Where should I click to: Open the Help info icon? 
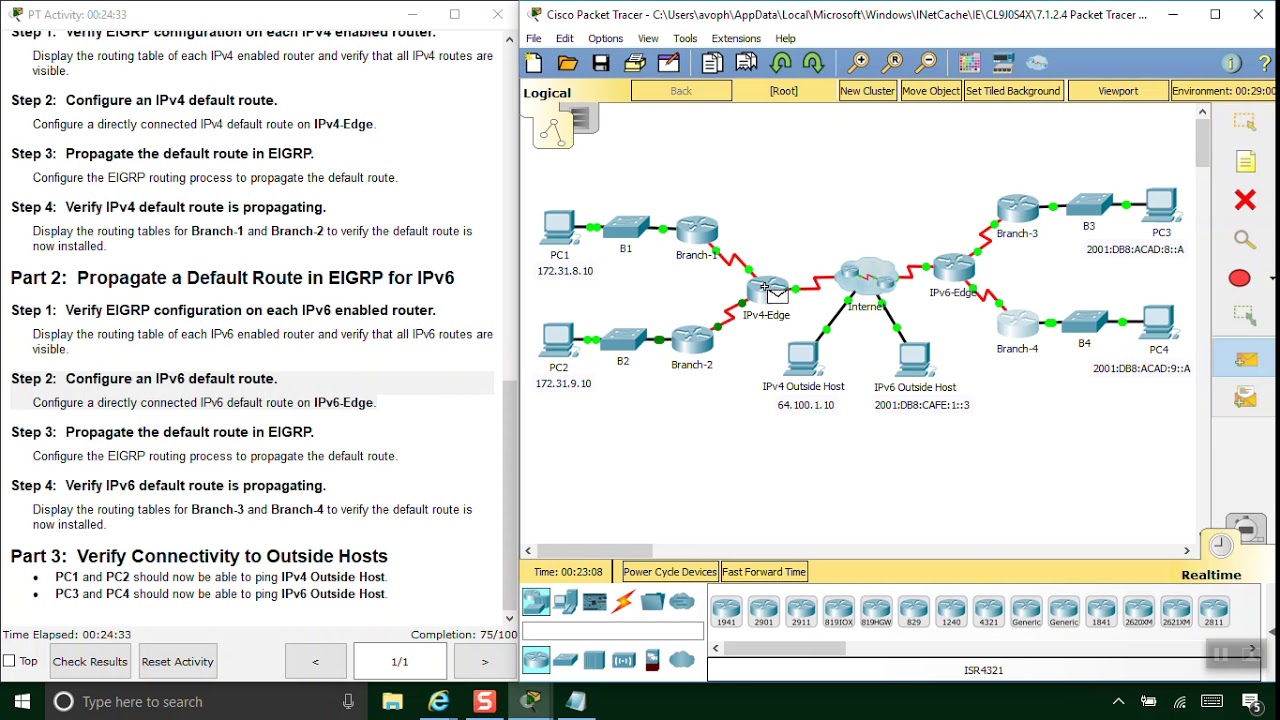(x=1231, y=63)
